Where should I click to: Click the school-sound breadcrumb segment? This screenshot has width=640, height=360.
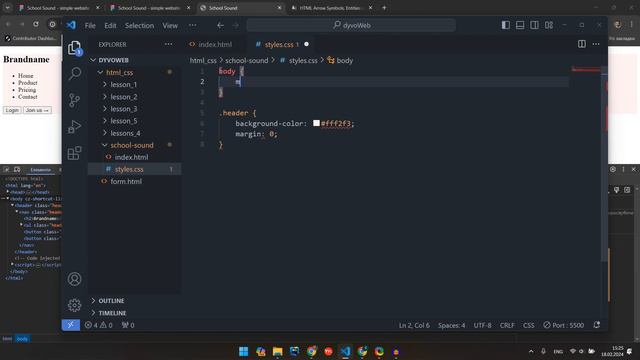click(247, 60)
